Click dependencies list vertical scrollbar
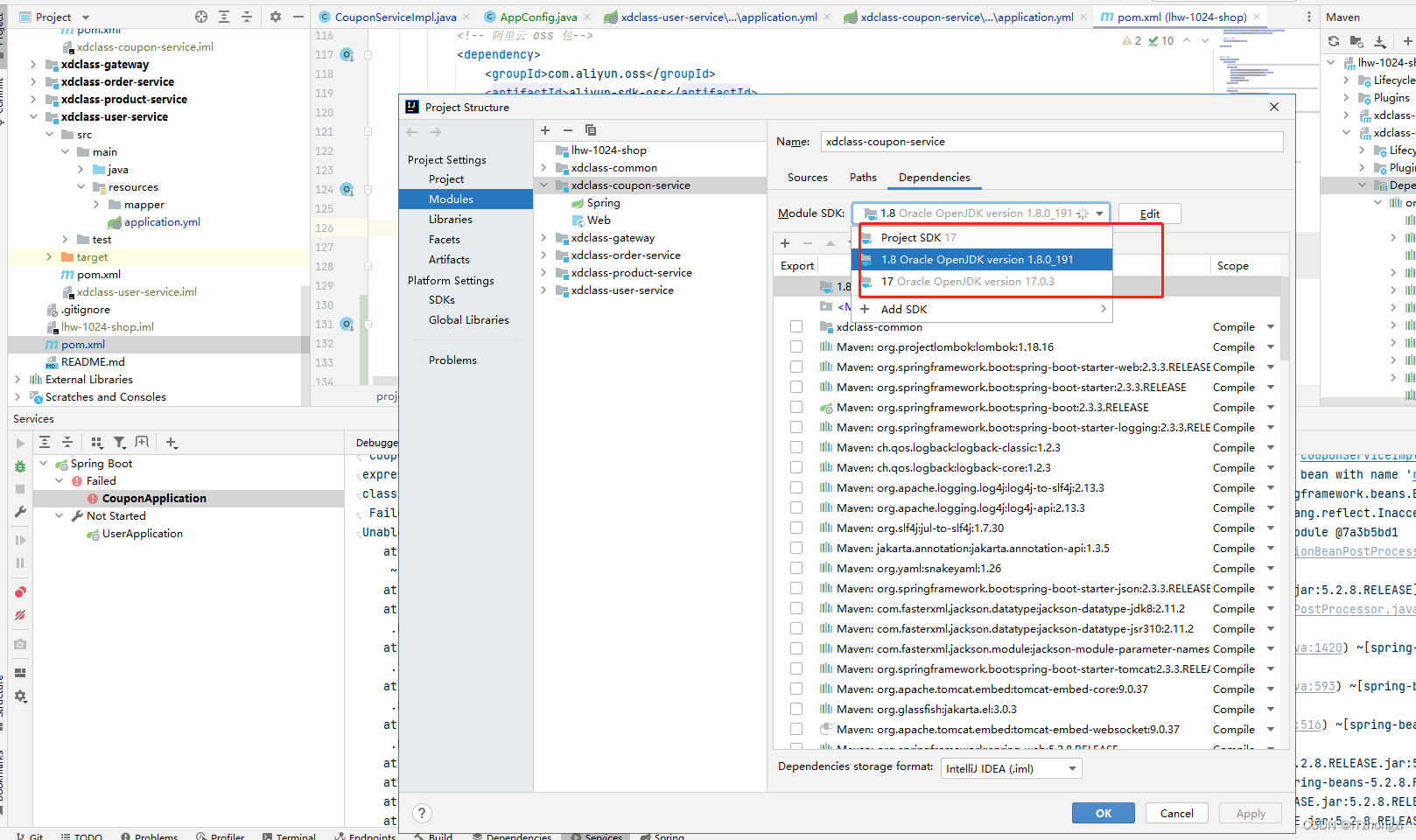This screenshot has height=840, width=1416. 1284,318
